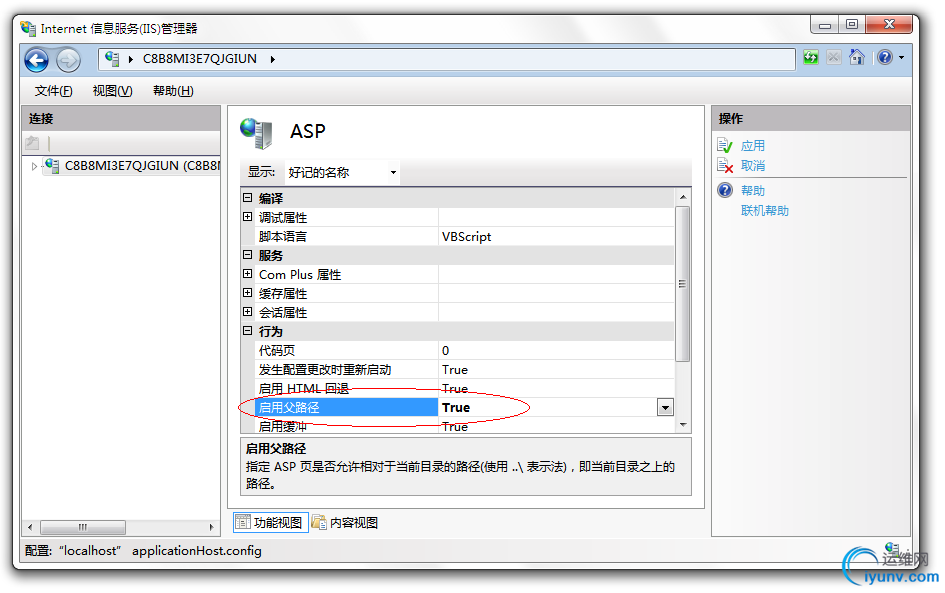Click vertical scrollbar thumb in property grid
This screenshot has height=593, width=945.
682,284
